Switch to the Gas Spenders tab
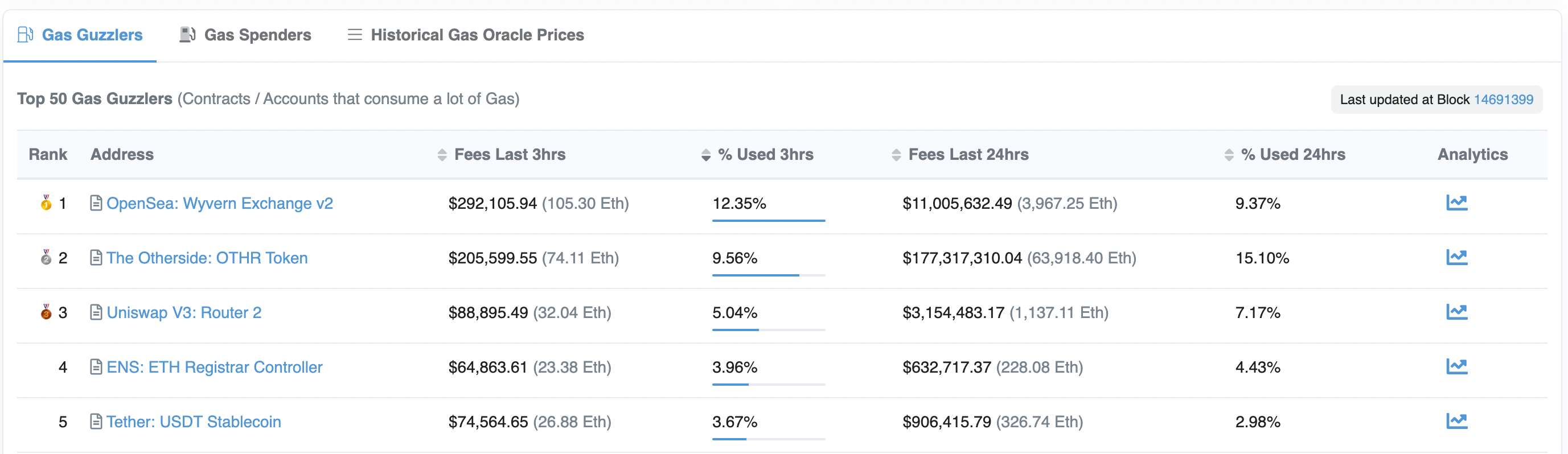Viewport: 1568px width, 454px height. pos(245,35)
